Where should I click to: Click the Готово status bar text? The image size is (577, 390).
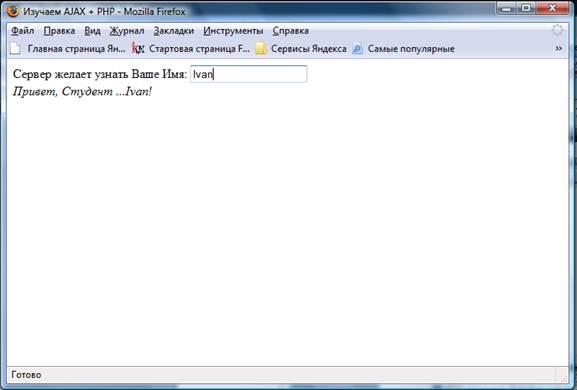(26, 375)
